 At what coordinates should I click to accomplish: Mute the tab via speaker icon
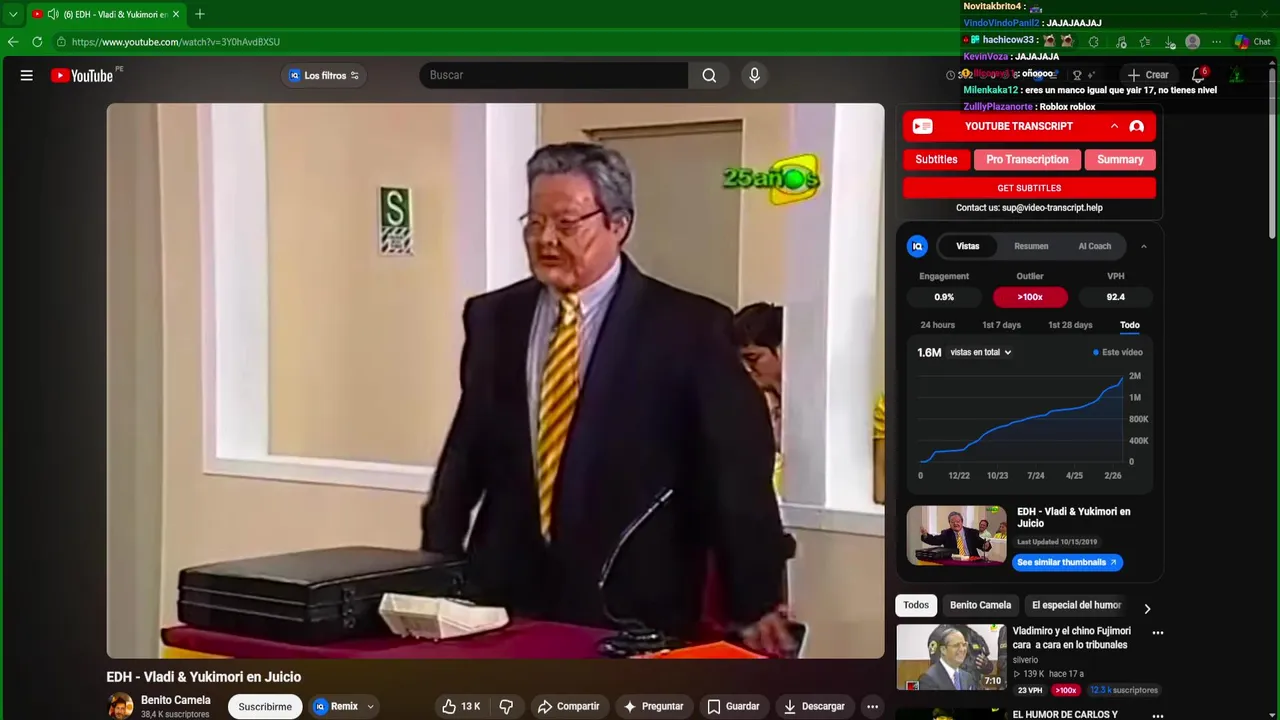tap(52, 14)
